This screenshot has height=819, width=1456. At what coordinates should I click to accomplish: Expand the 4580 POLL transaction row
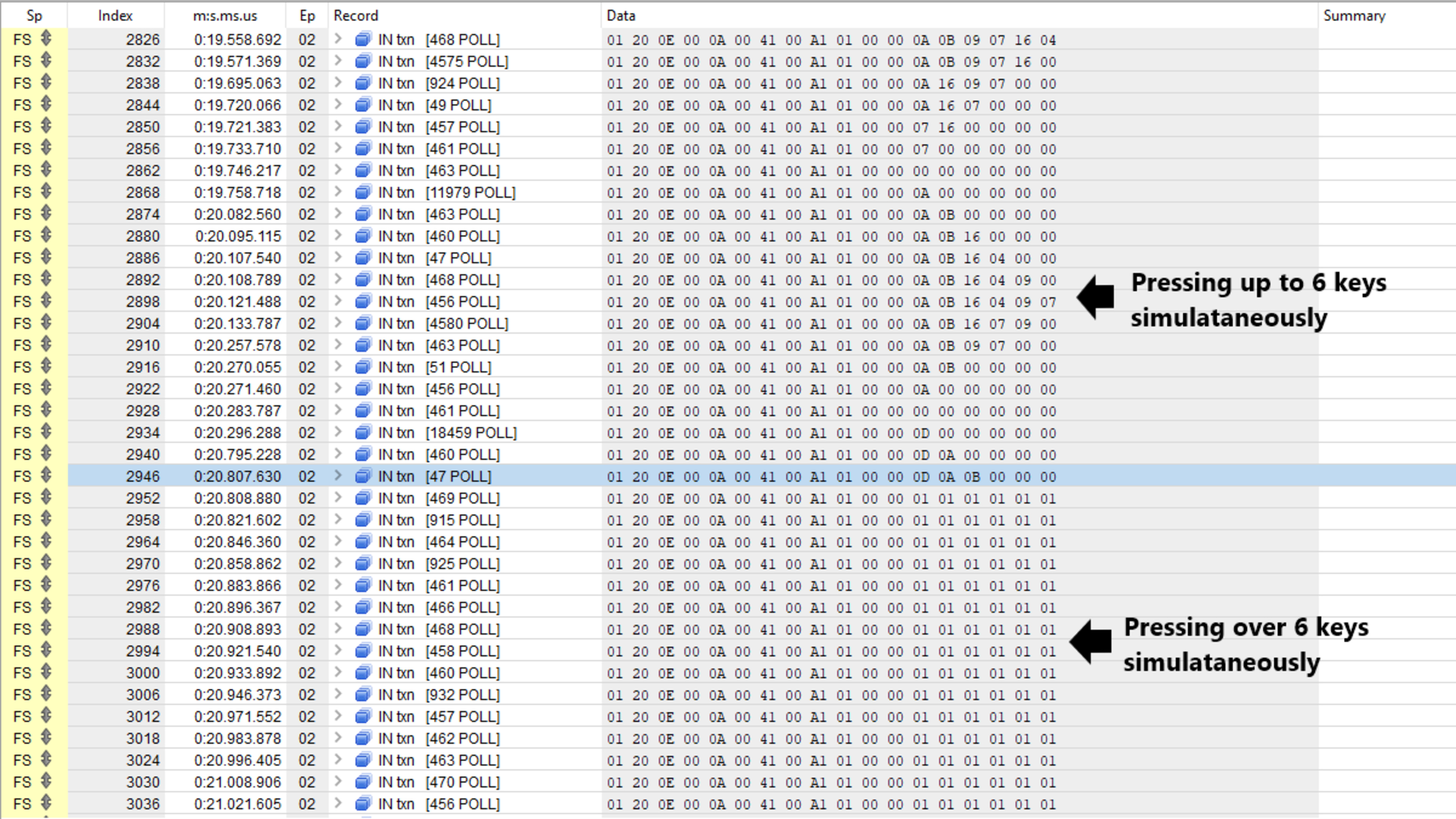tap(338, 323)
